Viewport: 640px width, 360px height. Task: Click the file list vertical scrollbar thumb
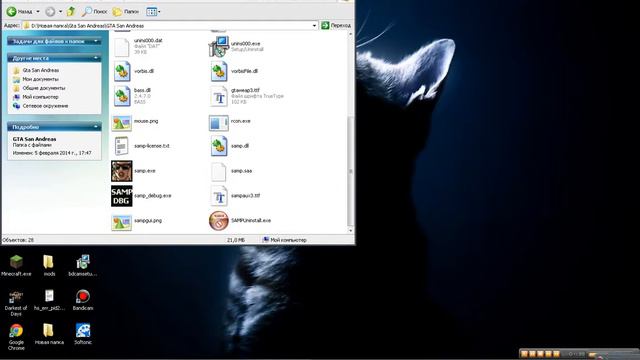350,171
